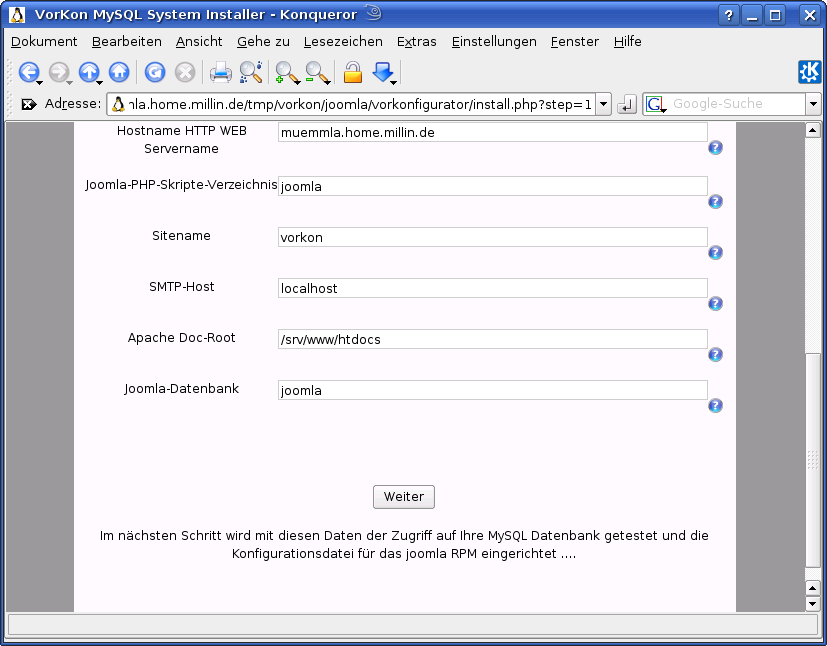Viewport: 827px width, 646px height.
Task: Show help for Hostname HTTP WEB Servername
Action: (x=715, y=148)
